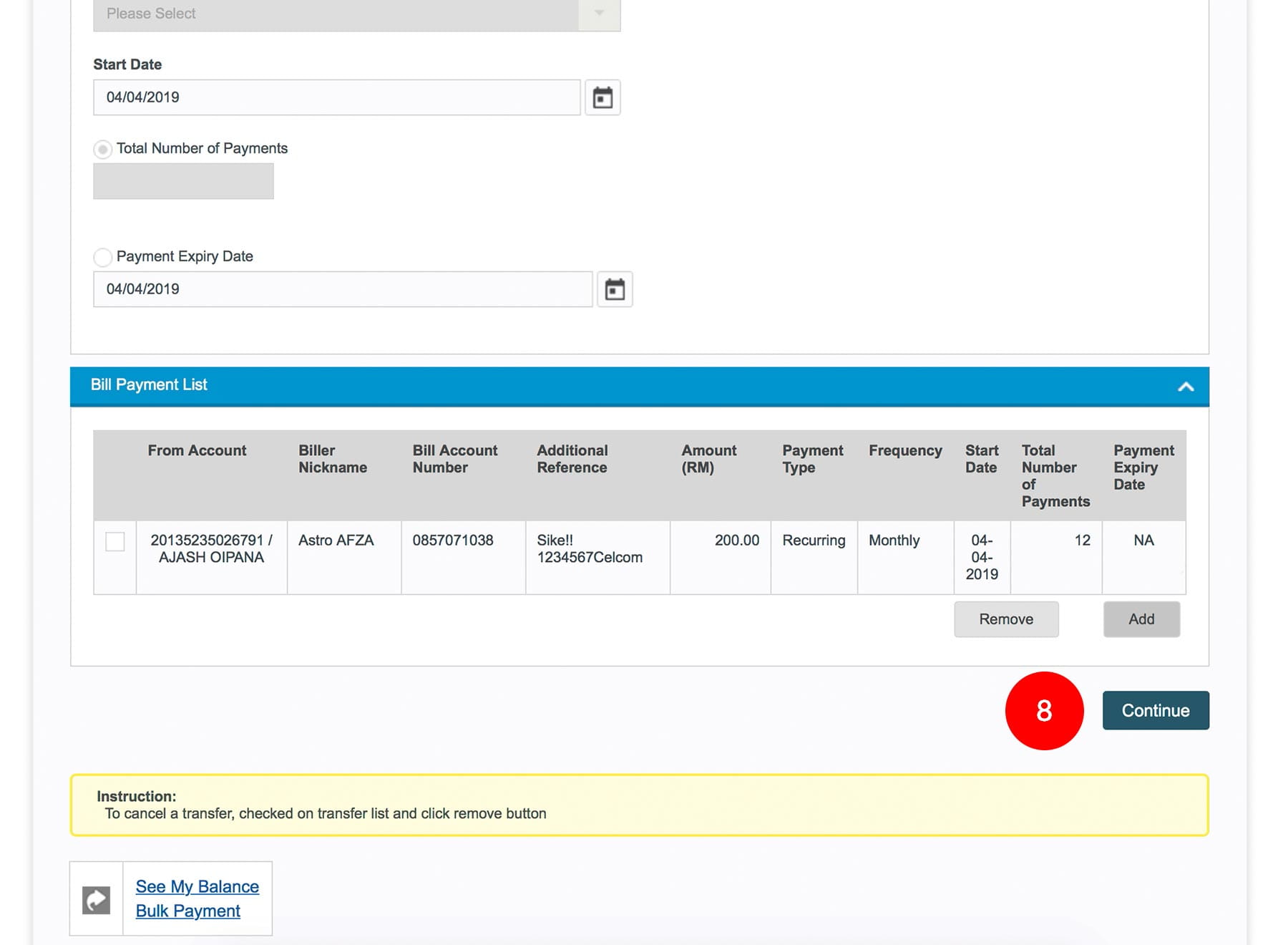Click the dropdown arrow on the Please Select field
This screenshot has width=1288, height=945.
(599, 14)
